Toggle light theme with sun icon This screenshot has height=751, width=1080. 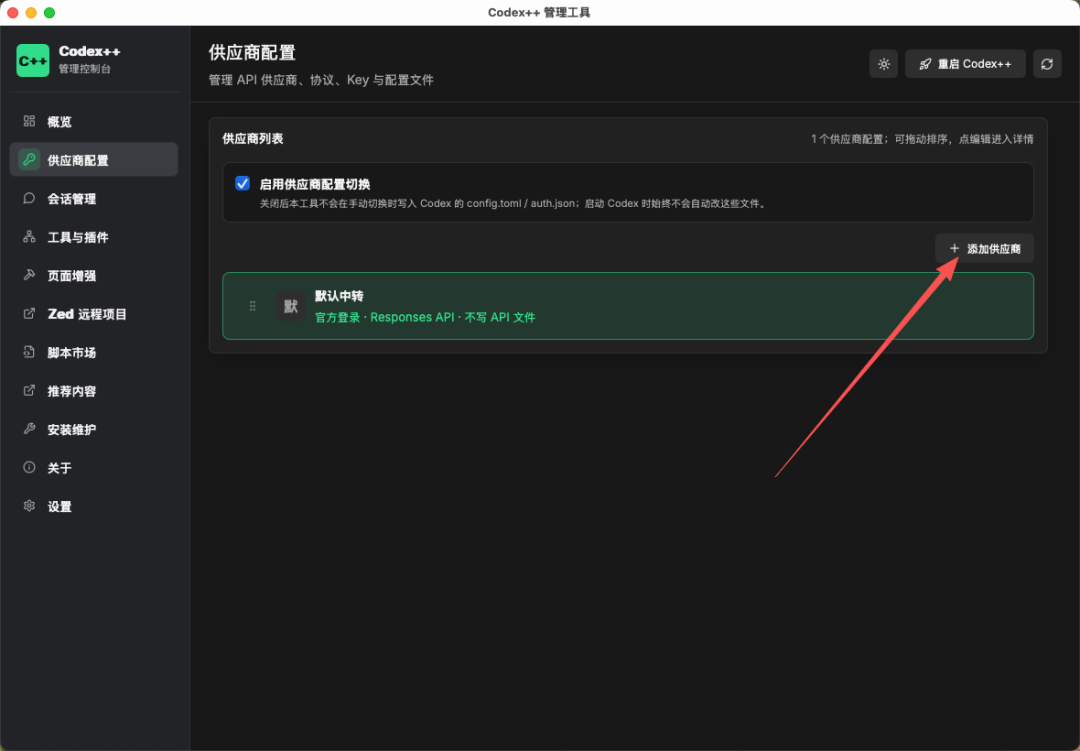(884, 64)
